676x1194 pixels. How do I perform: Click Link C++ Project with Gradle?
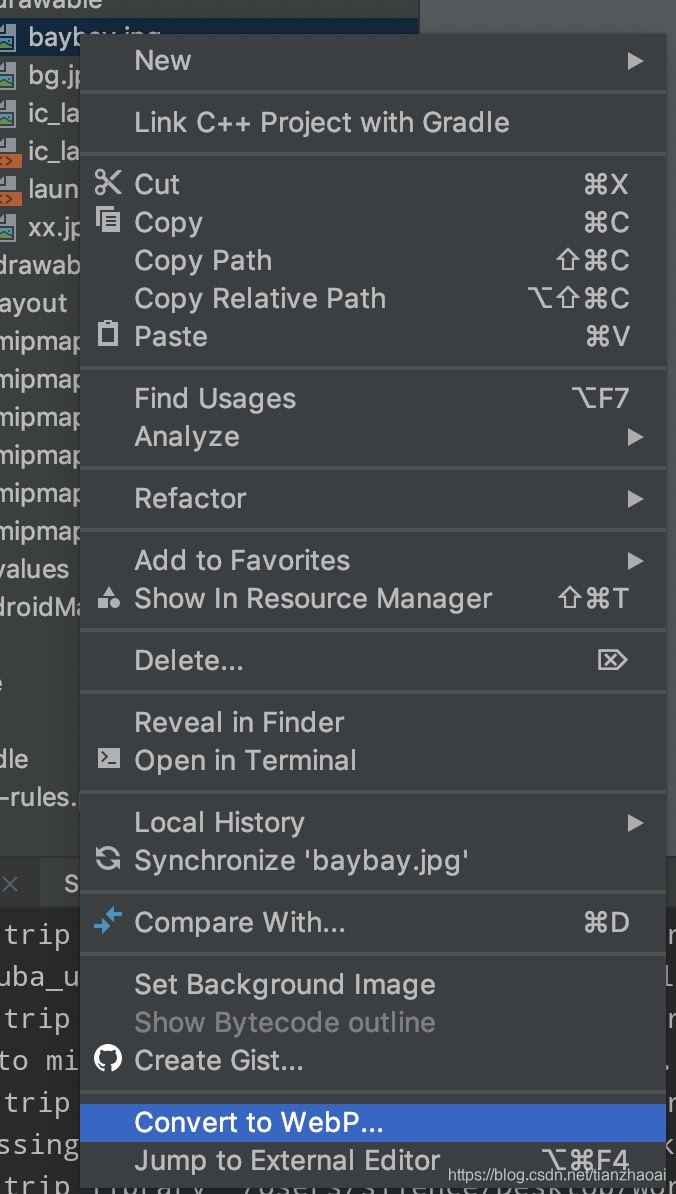click(322, 123)
